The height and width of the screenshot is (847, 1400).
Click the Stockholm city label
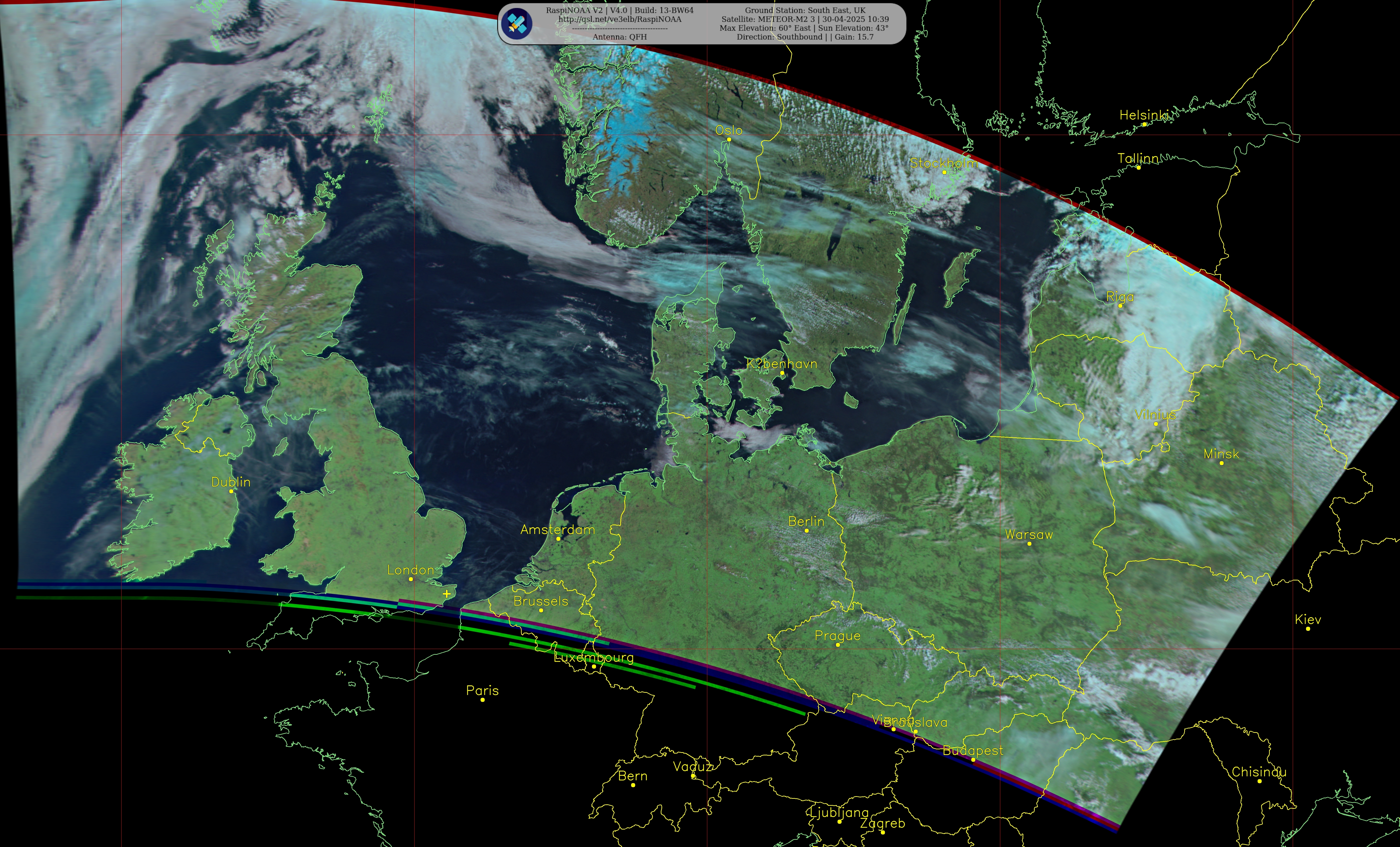click(944, 163)
